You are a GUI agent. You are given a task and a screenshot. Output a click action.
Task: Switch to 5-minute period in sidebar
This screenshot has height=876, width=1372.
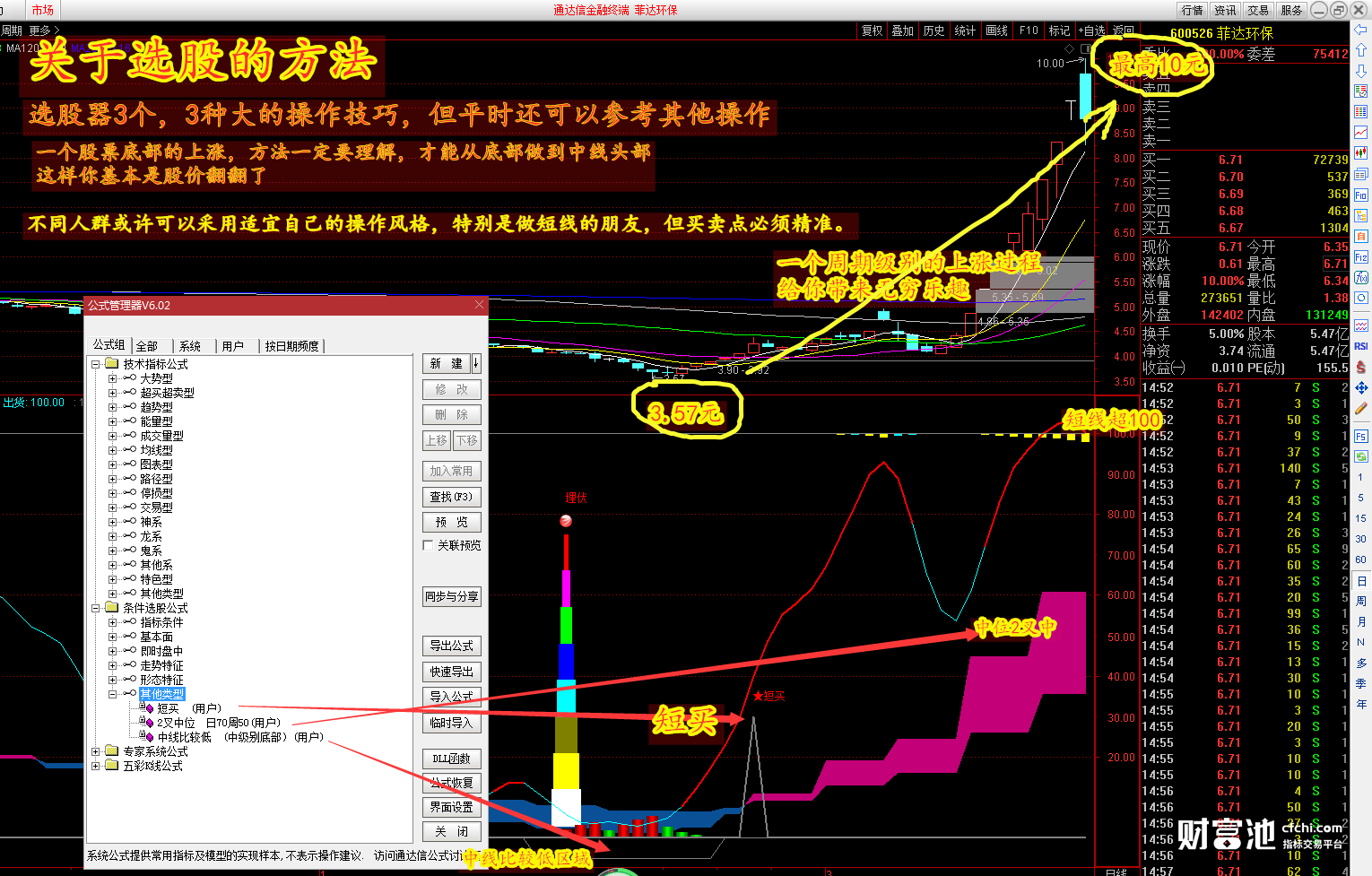pyautogui.click(x=1361, y=498)
